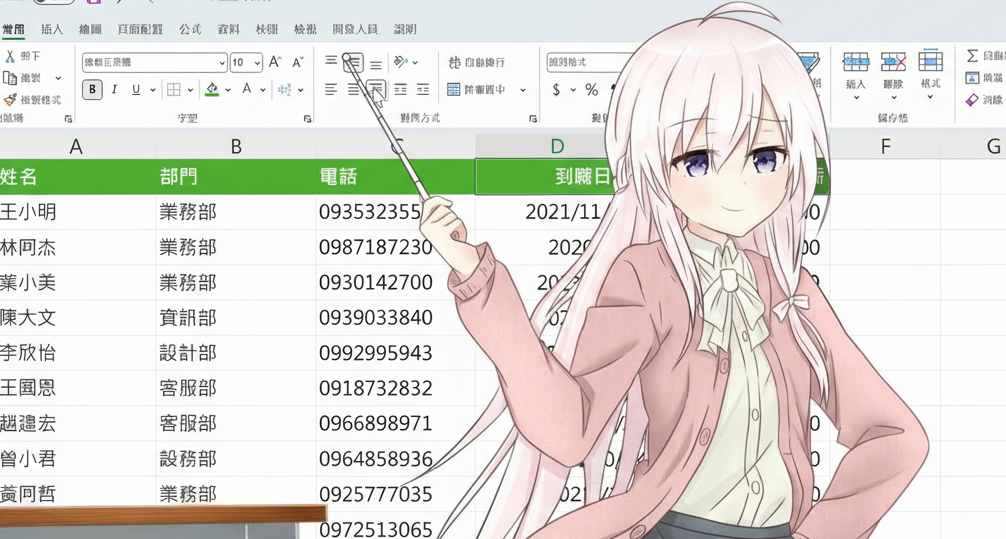
Task: Open Merge and Center dropdown arrow
Action: 523,90
